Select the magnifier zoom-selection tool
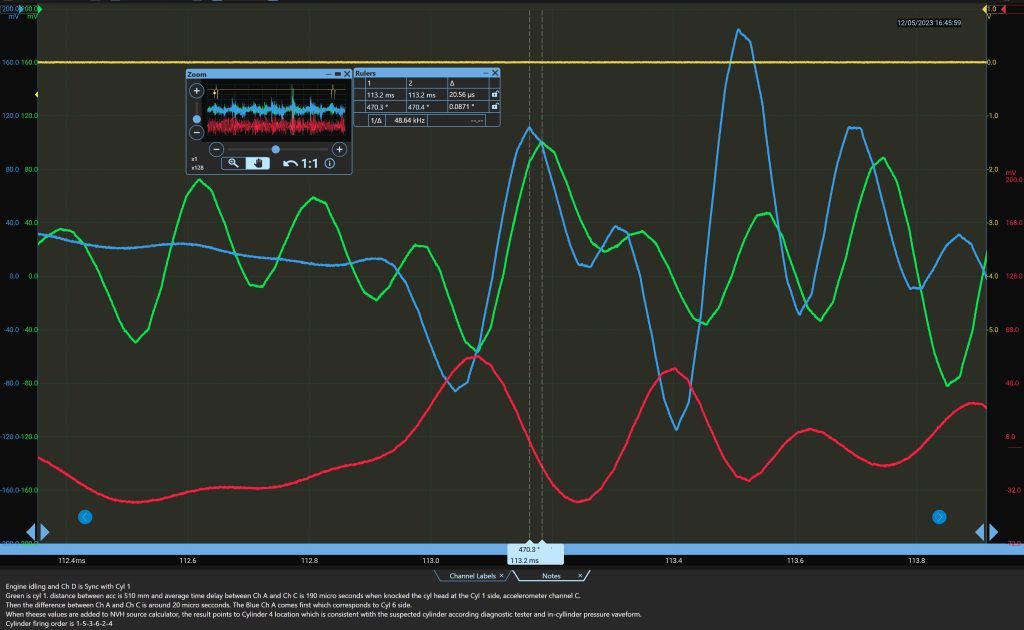 (233, 163)
